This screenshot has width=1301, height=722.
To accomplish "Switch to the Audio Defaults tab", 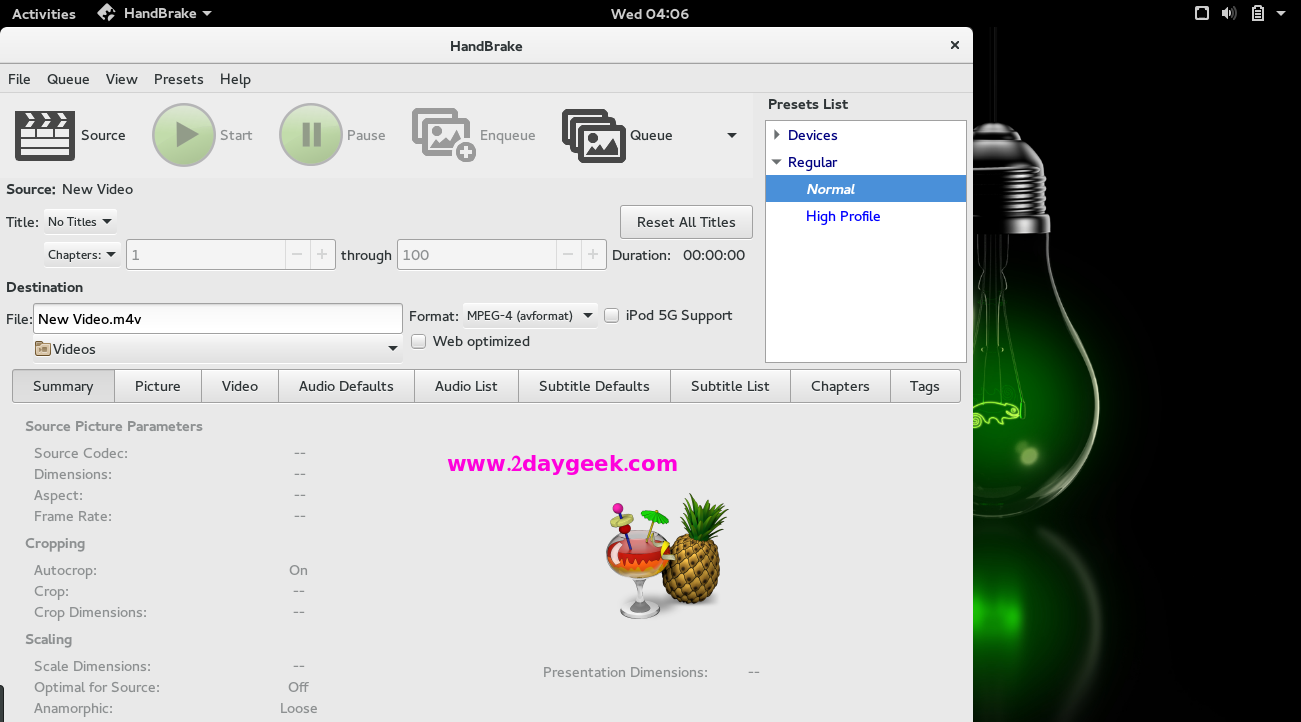I will (x=346, y=386).
